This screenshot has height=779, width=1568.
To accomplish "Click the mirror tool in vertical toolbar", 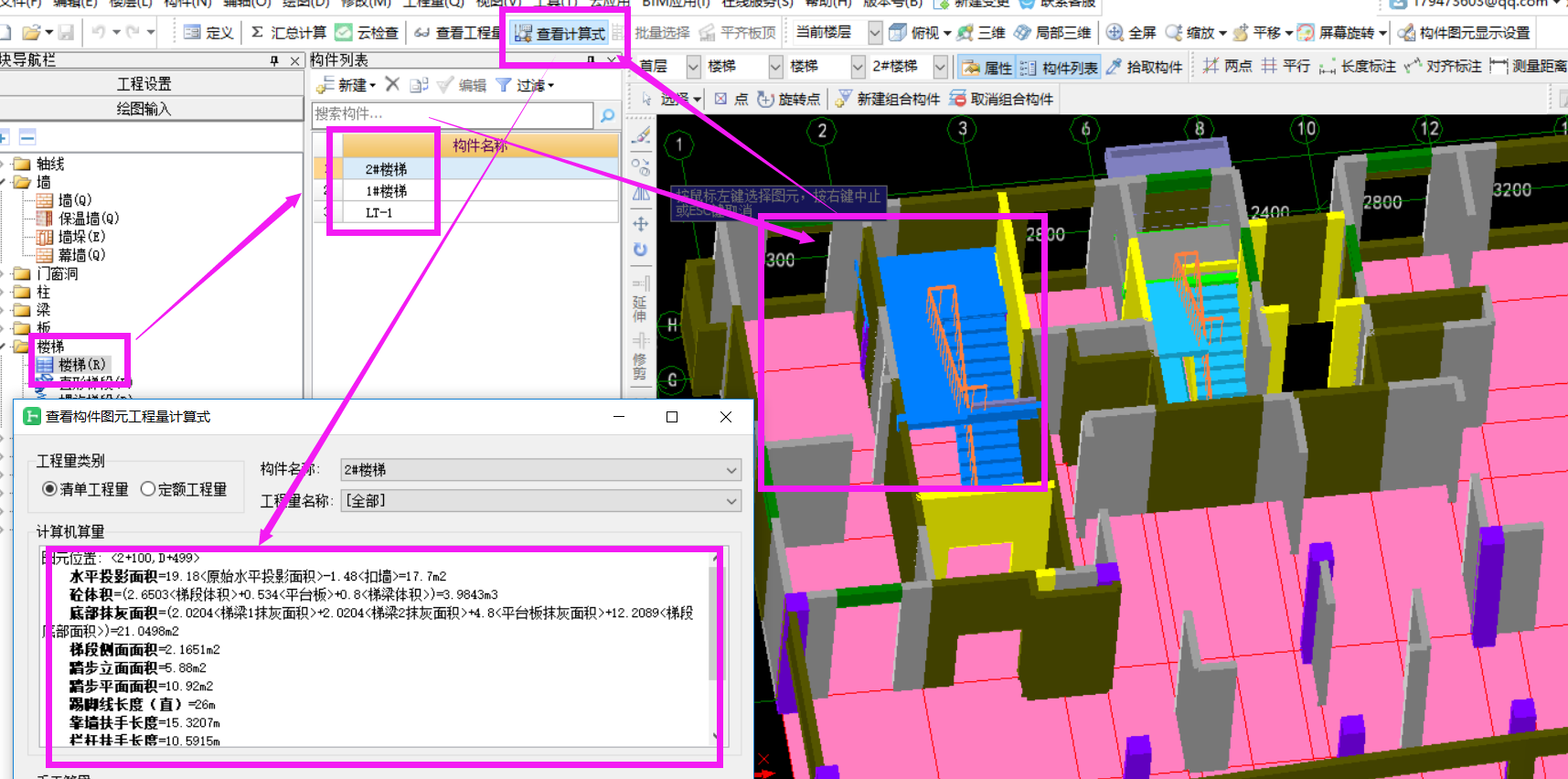I will [641, 194].
